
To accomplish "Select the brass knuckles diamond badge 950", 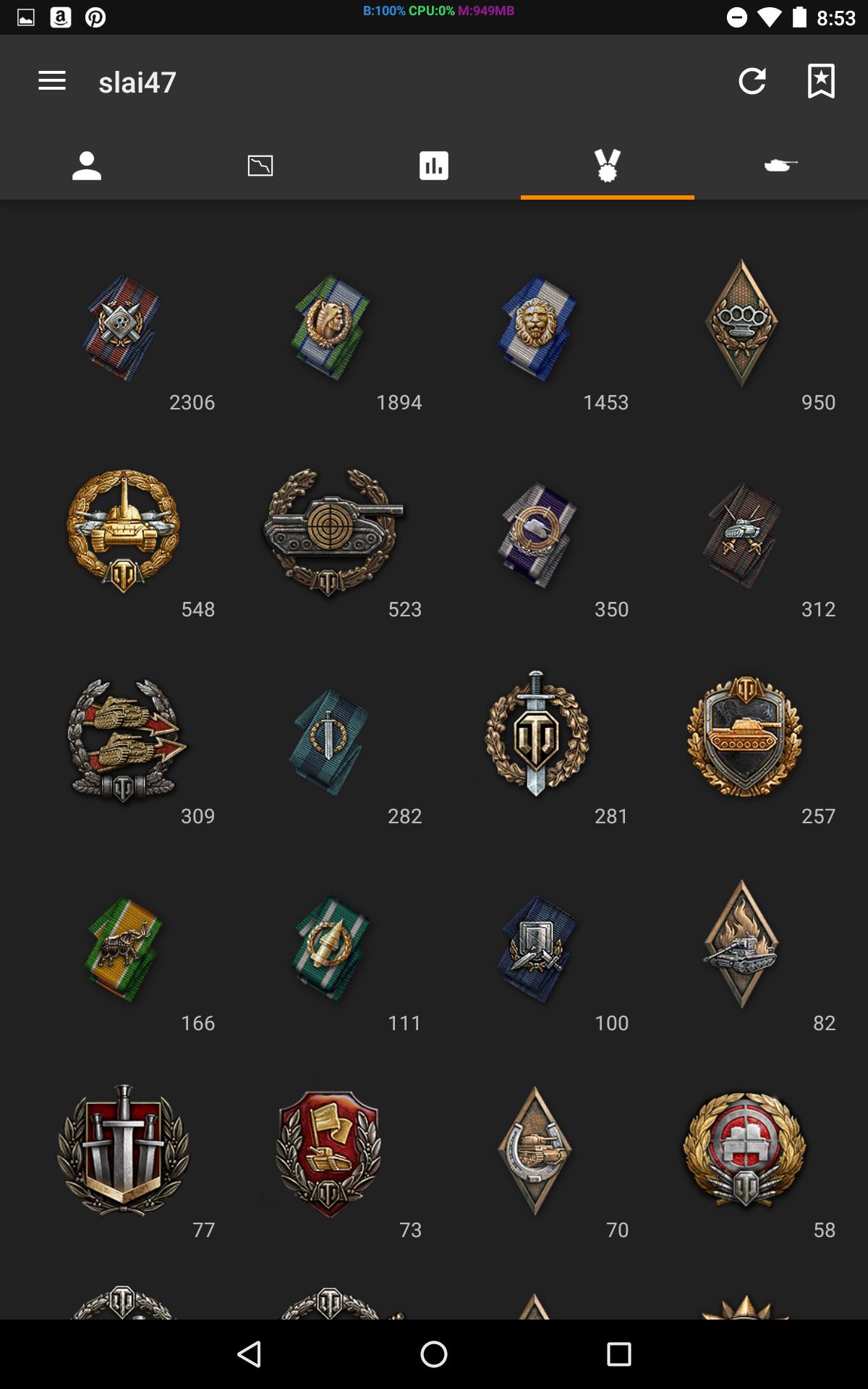I will (742, 323).
